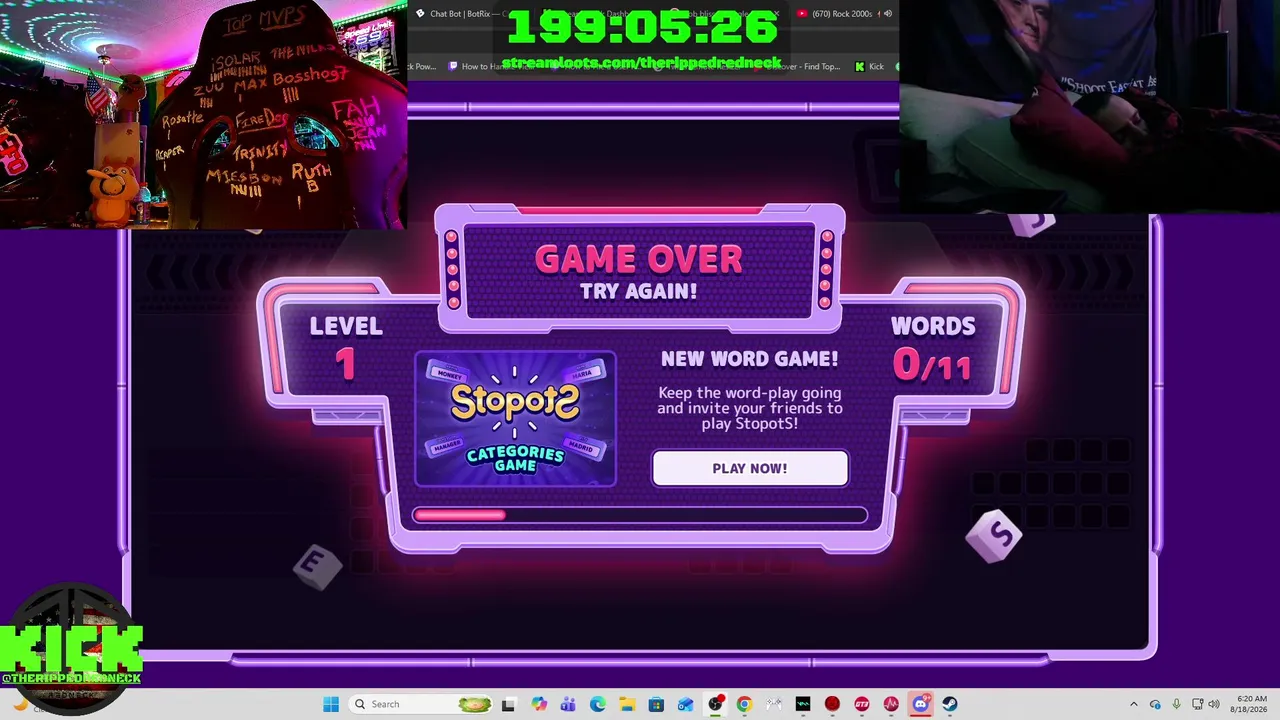
Task: Open the game controller taskbar app
Action: pos(773,704)
